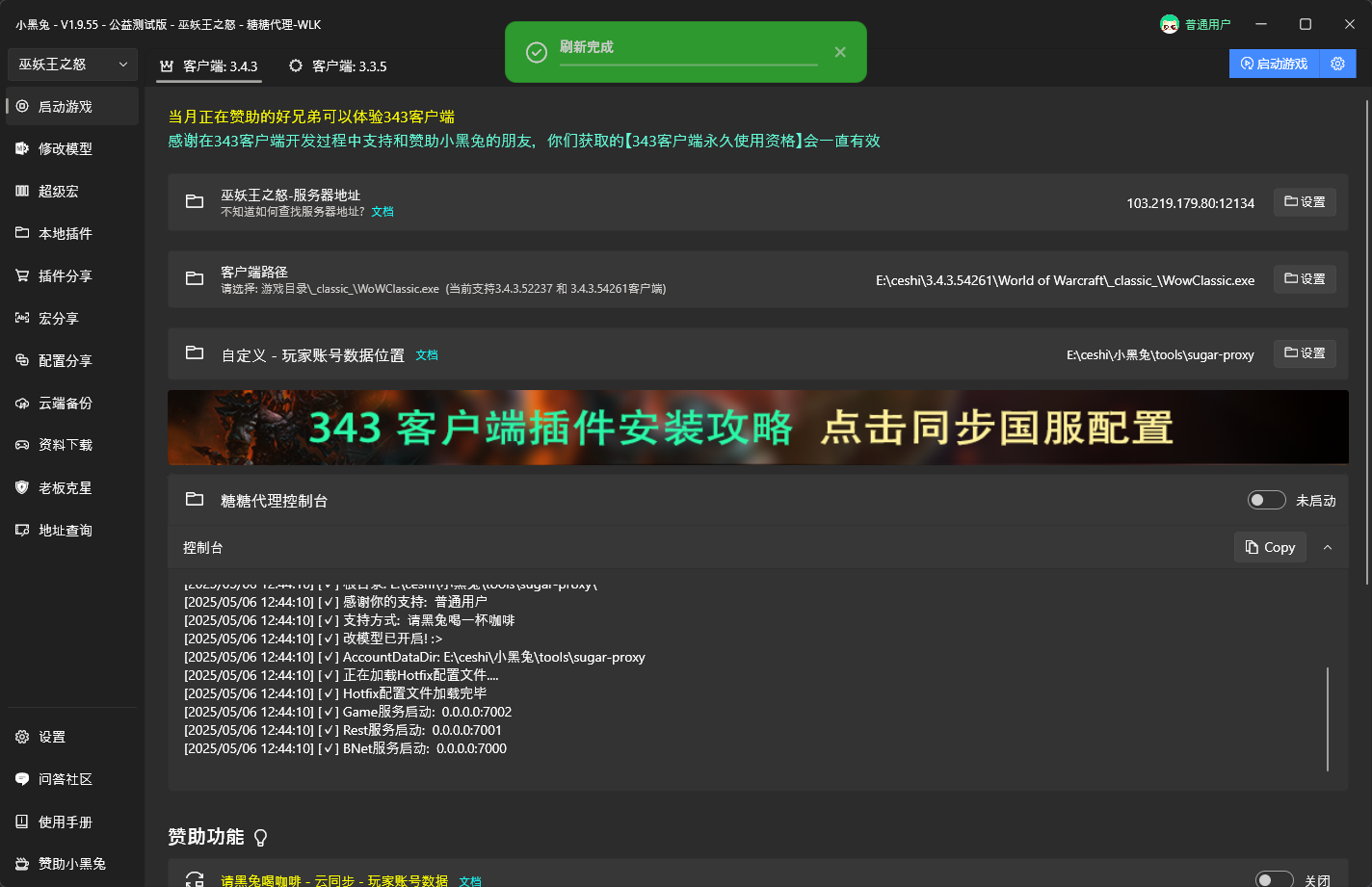Open 文档 link beside 玩家账号数据位置
This screenshot has width=1372, height=887.
point(427,355)
